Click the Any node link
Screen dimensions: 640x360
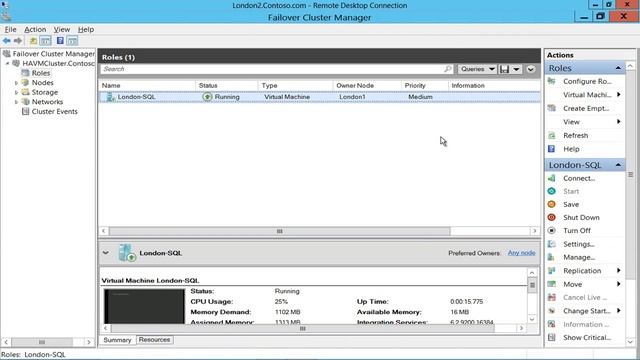(x=521, y=253)
